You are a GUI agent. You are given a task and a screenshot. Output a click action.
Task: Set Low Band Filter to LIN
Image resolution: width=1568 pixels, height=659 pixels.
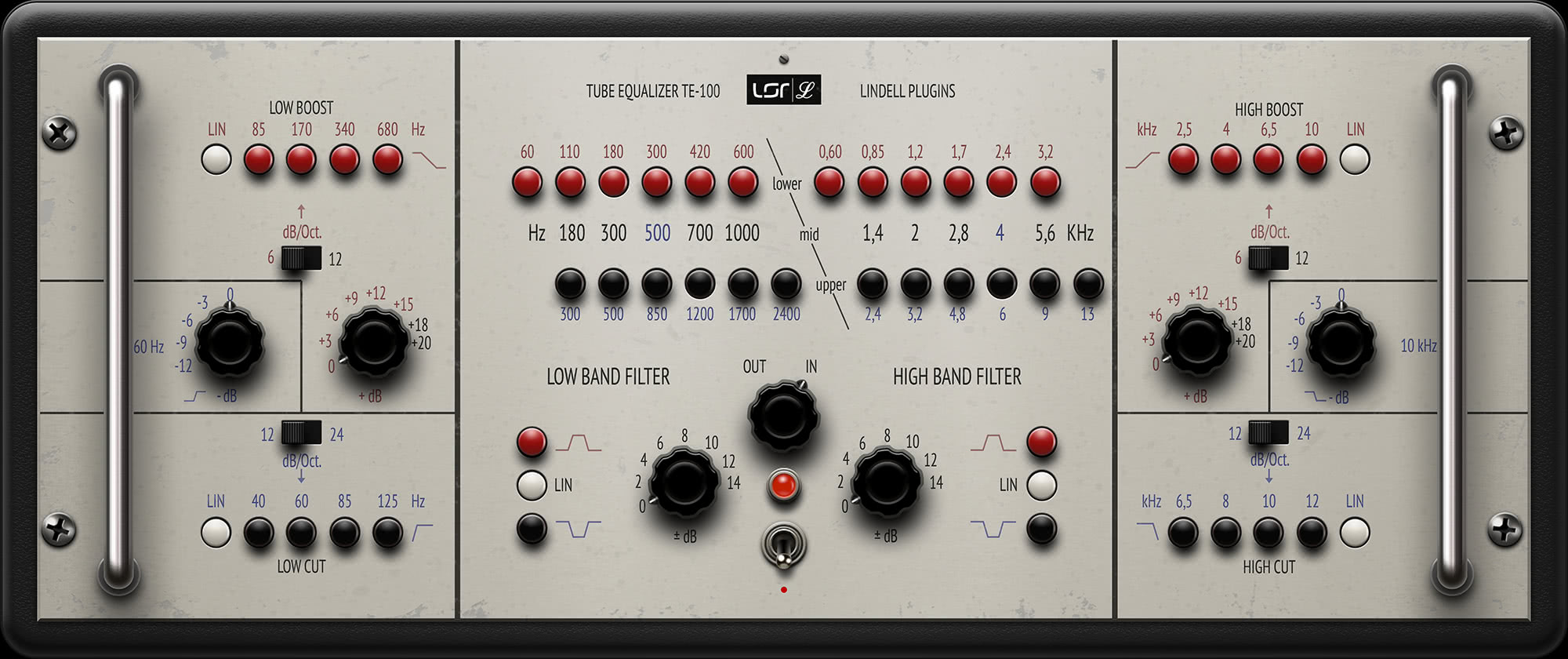coord(532,486)
